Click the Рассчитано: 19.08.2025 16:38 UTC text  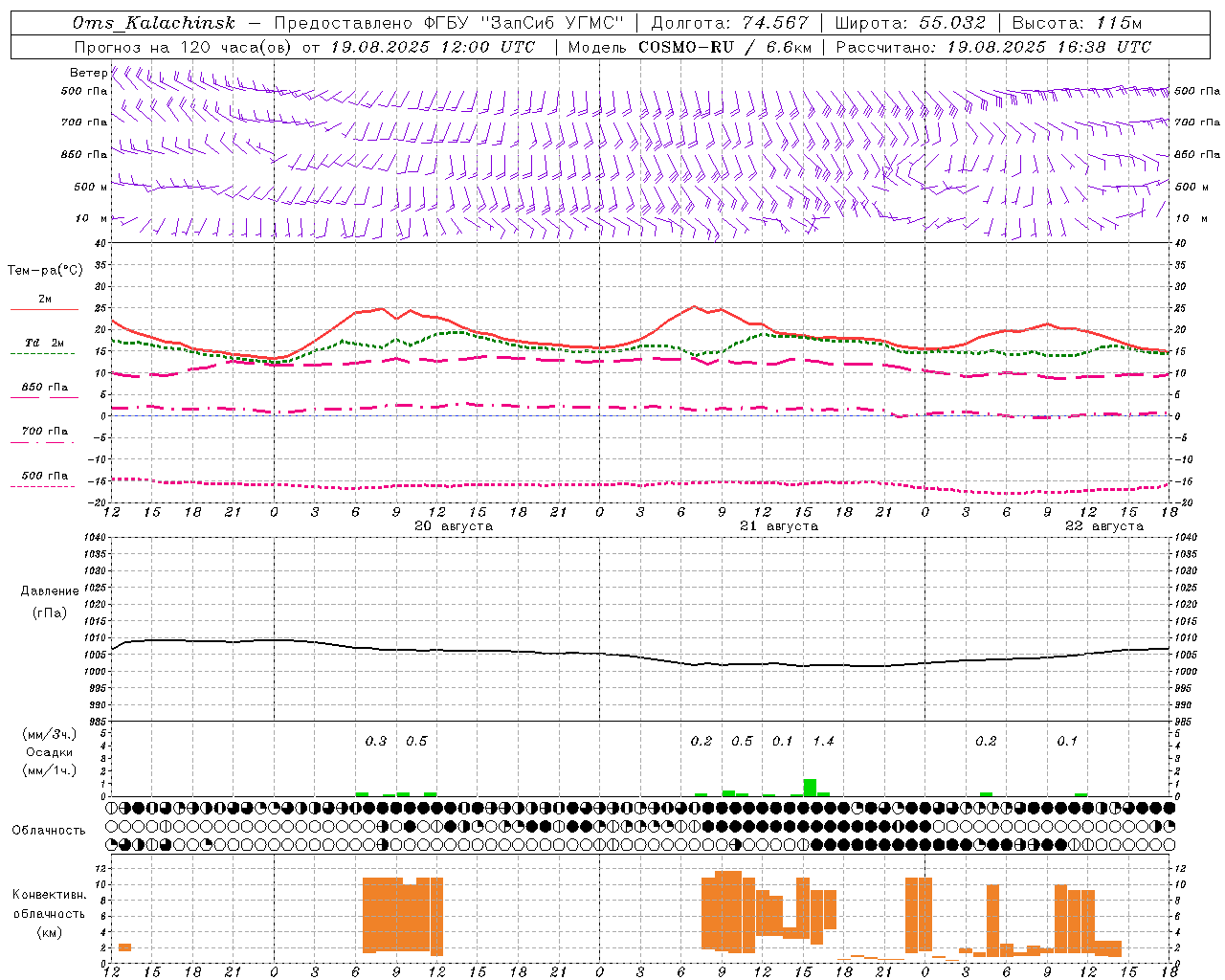click(x=993, y=47)
